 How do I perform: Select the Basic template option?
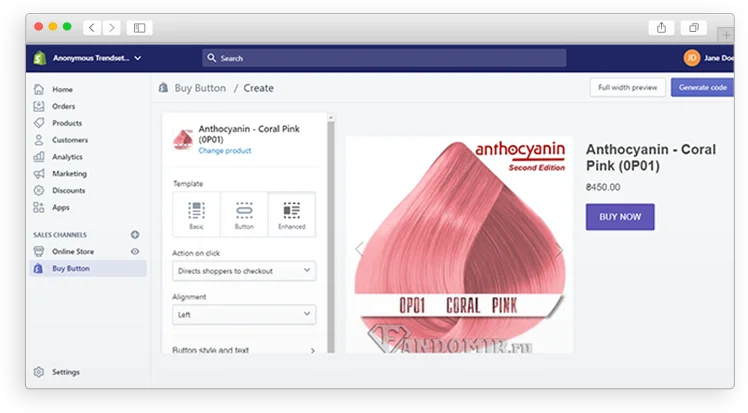click(197, 215)
